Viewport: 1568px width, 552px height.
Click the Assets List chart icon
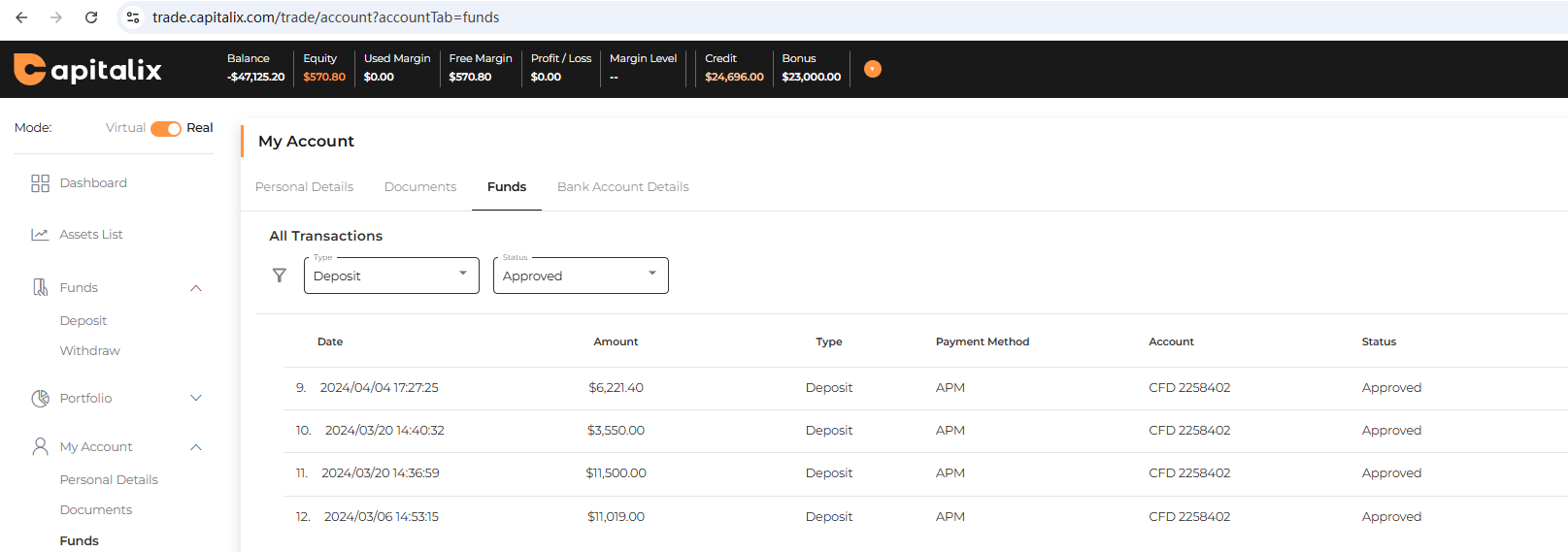tap(40, 235)
